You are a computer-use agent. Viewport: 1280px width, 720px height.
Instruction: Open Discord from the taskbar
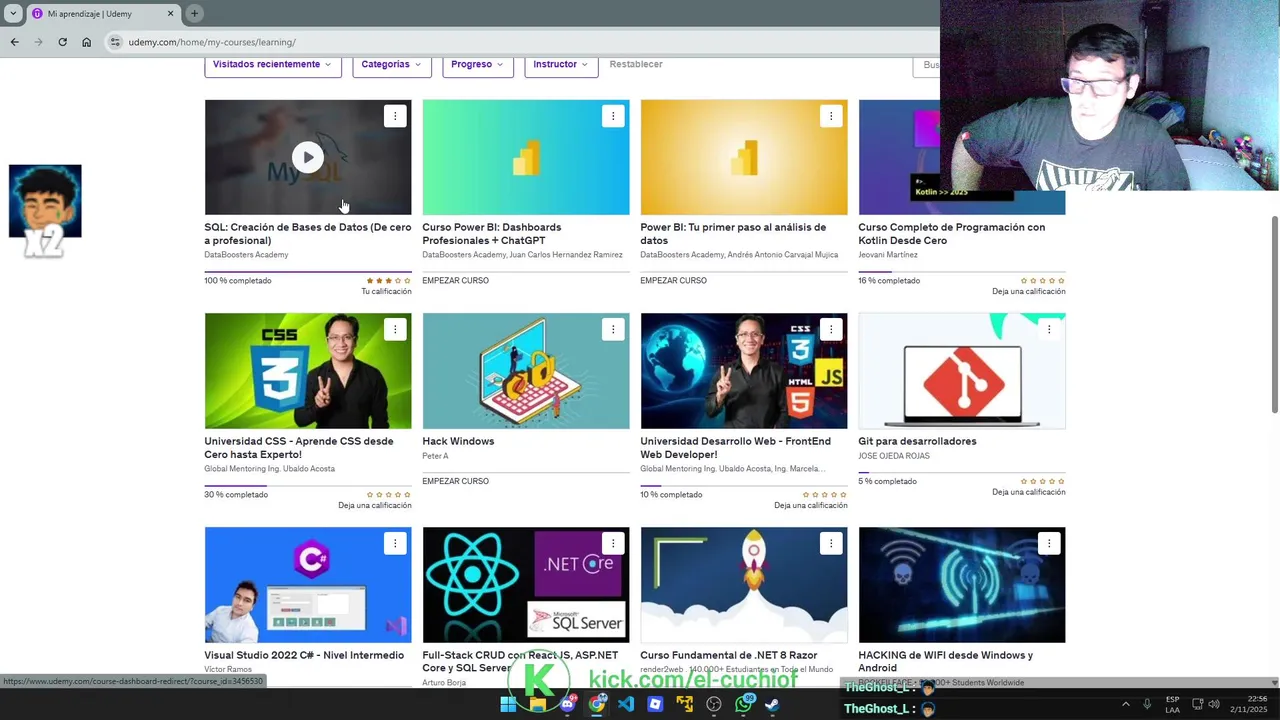pos(567,704)
